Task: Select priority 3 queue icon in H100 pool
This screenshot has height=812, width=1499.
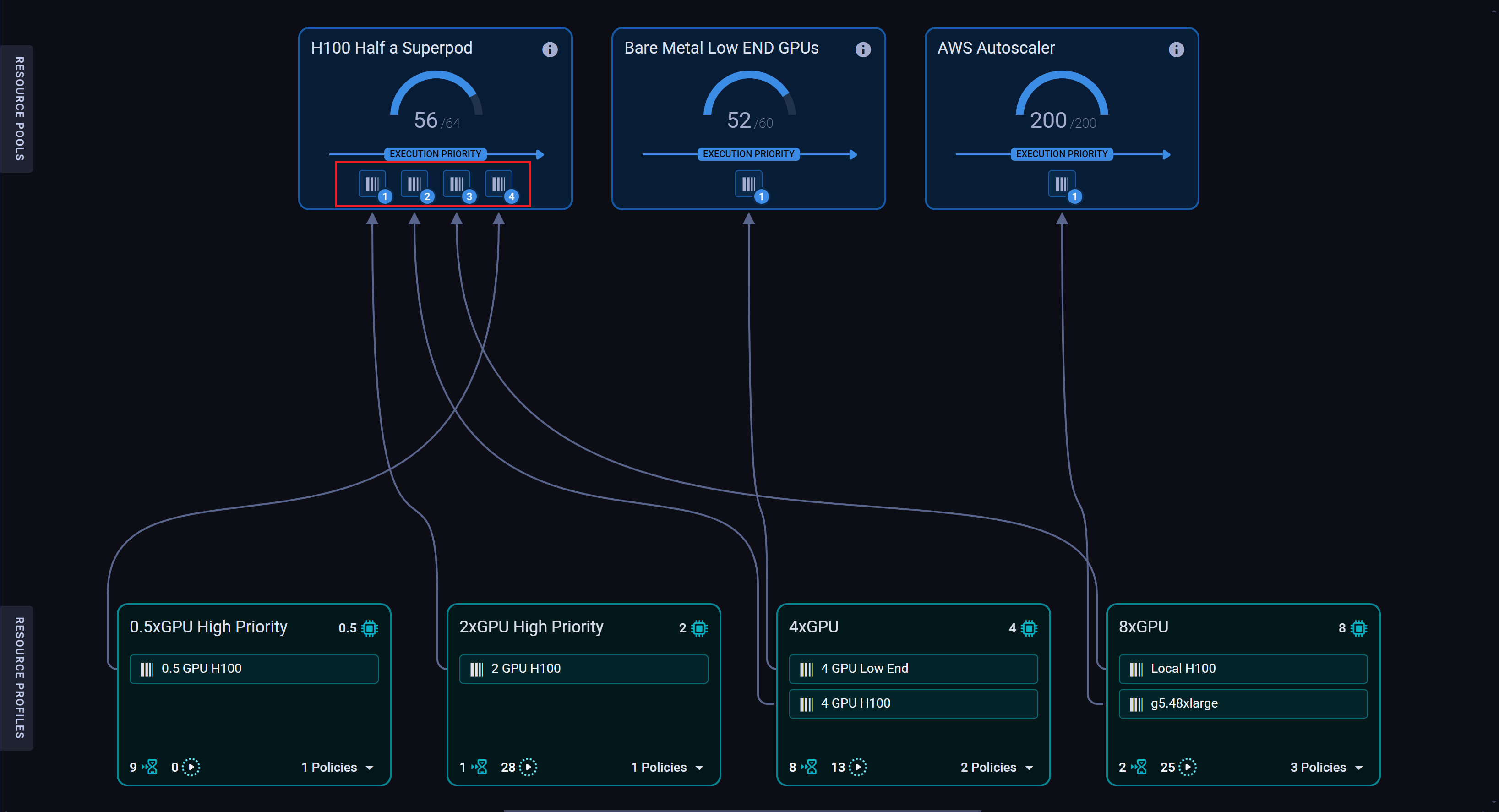Action: pyautogui.click(x=456, y=184)
